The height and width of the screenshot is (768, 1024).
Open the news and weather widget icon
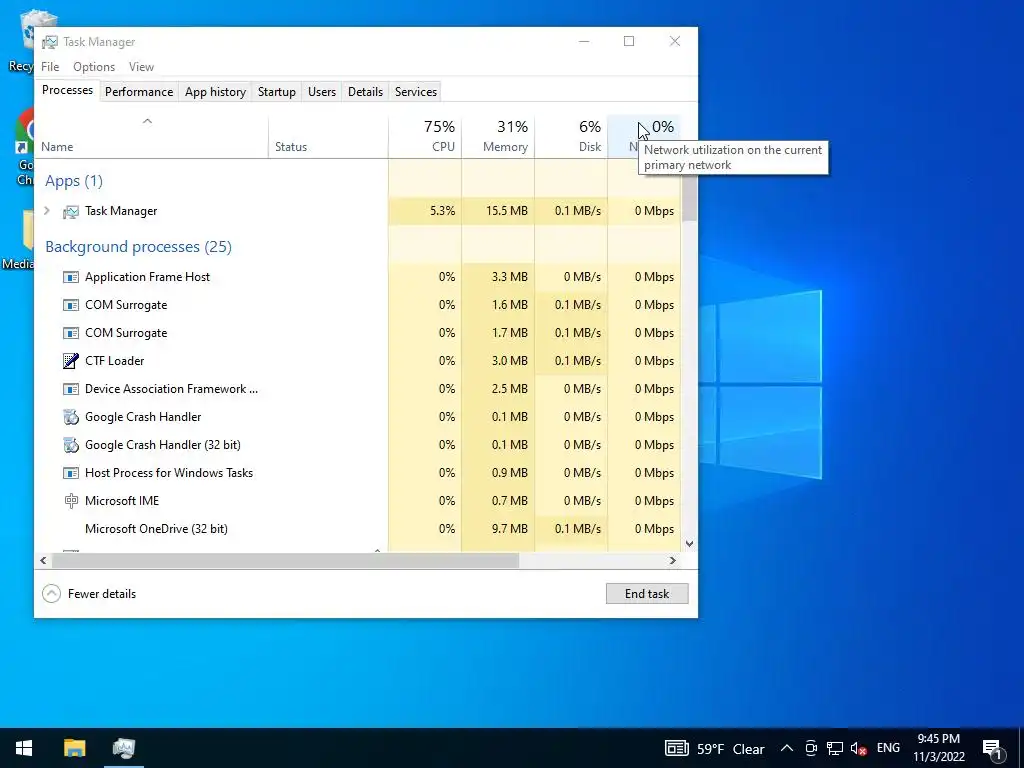pos(677,748)
